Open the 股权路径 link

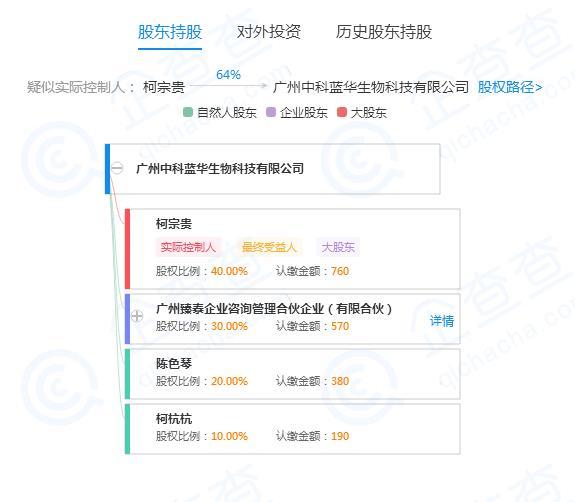(x=510, y=87)
